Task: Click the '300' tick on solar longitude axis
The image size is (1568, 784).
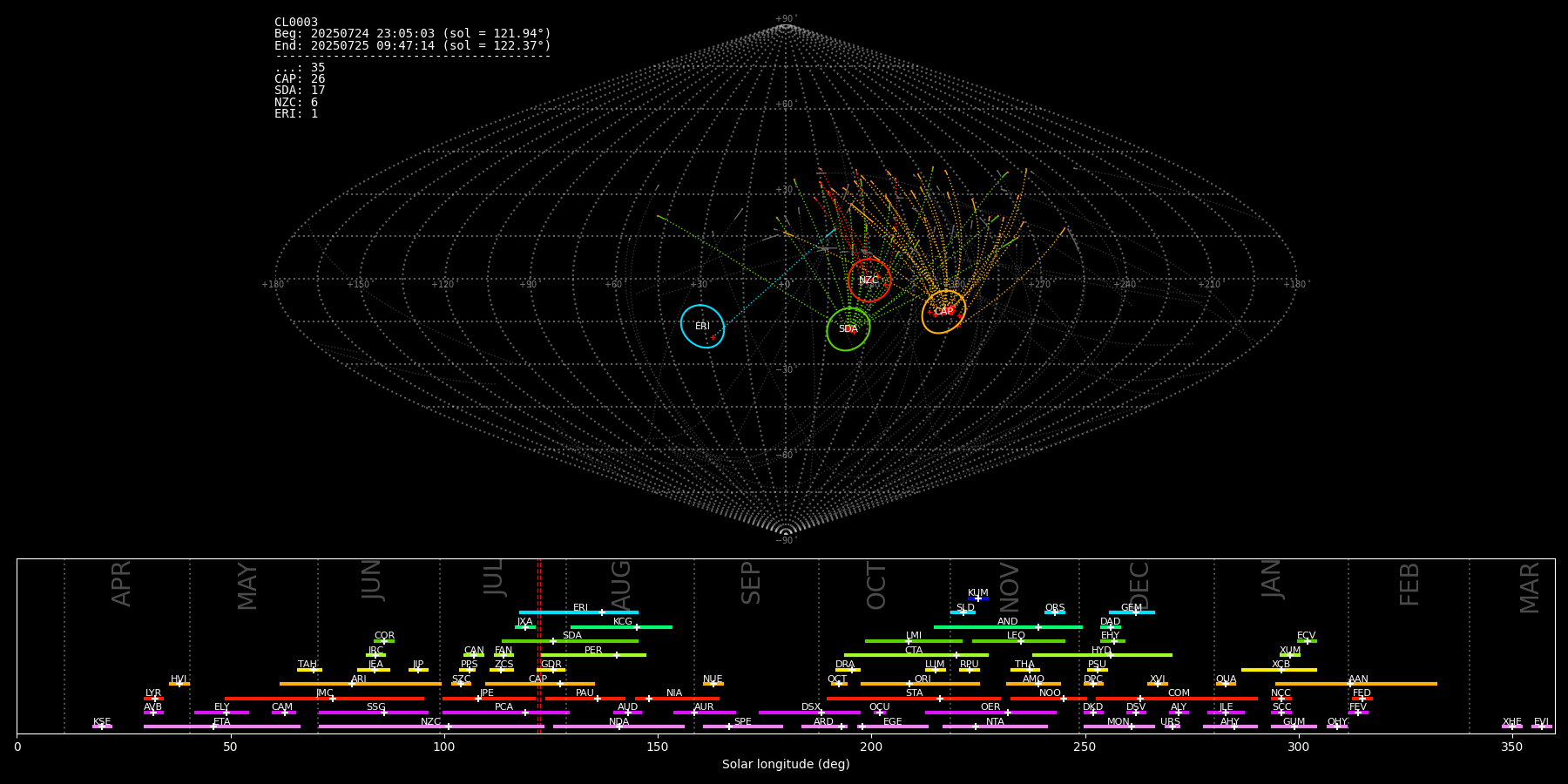Action: (1298, 747)
